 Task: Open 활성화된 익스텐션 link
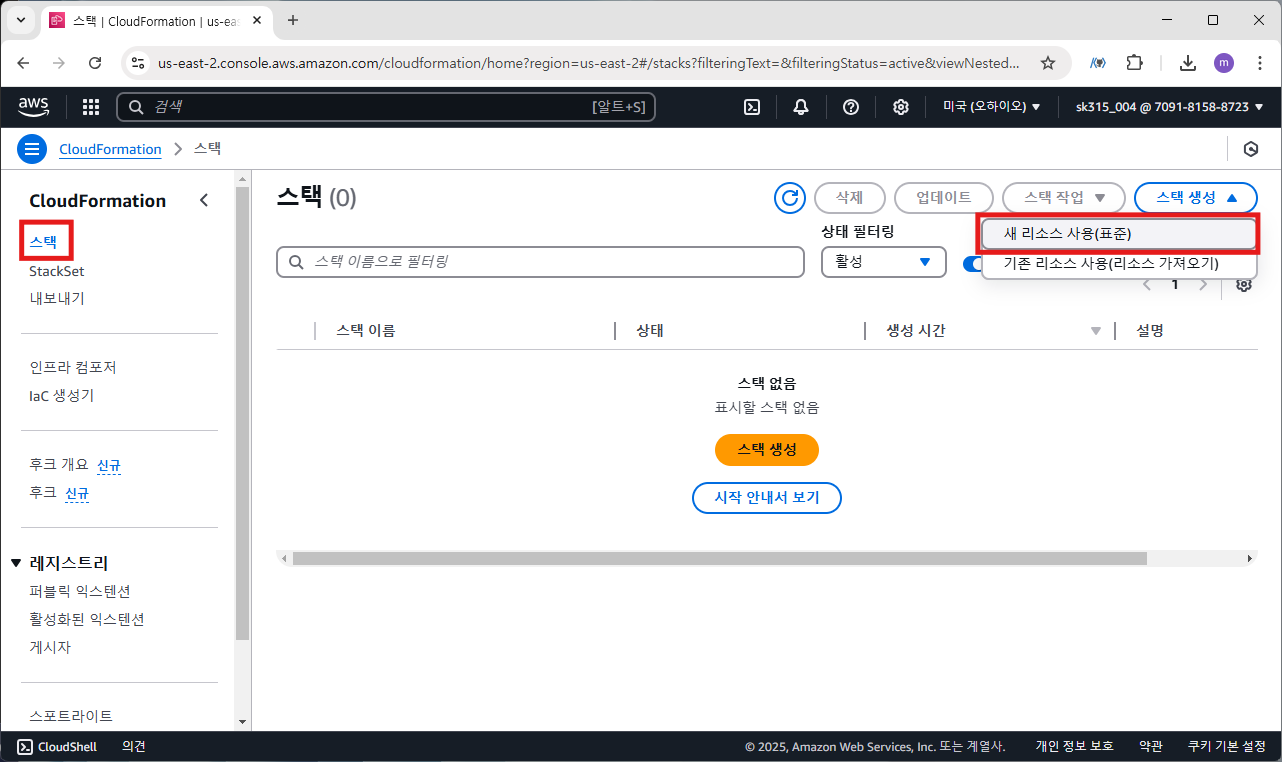point(87,619)
